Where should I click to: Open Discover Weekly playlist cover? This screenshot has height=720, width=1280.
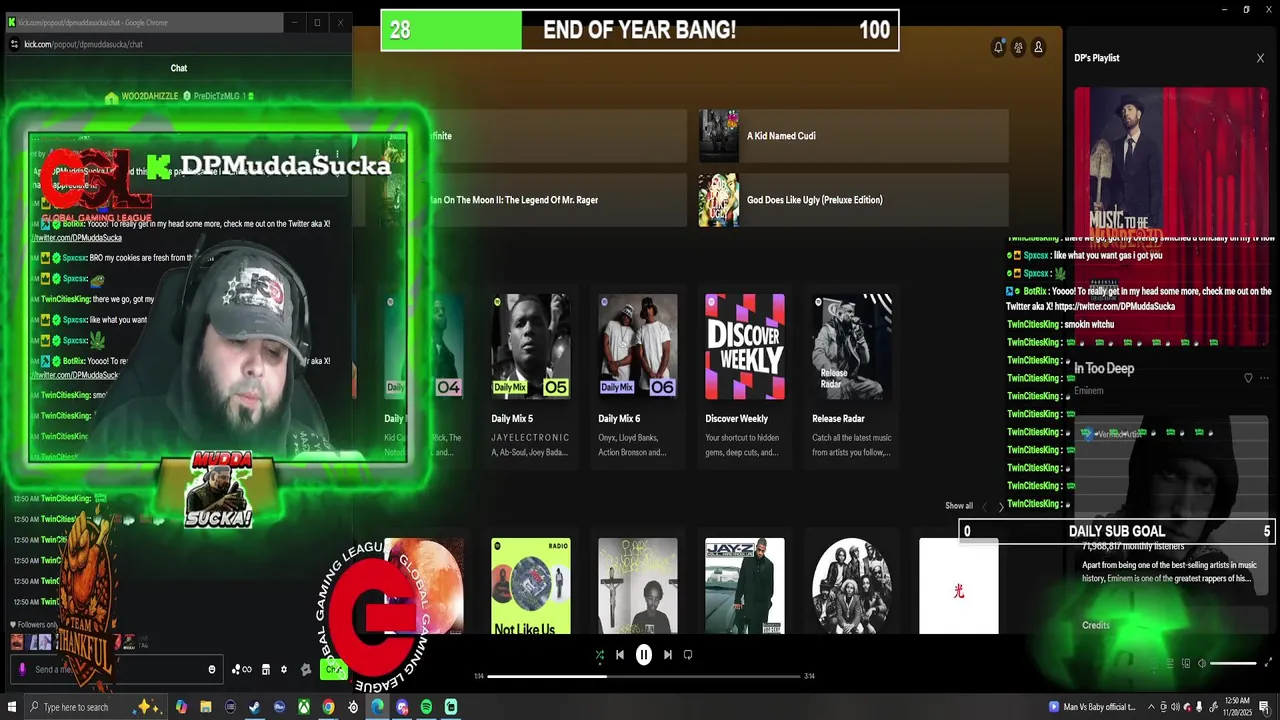(744, 347)
